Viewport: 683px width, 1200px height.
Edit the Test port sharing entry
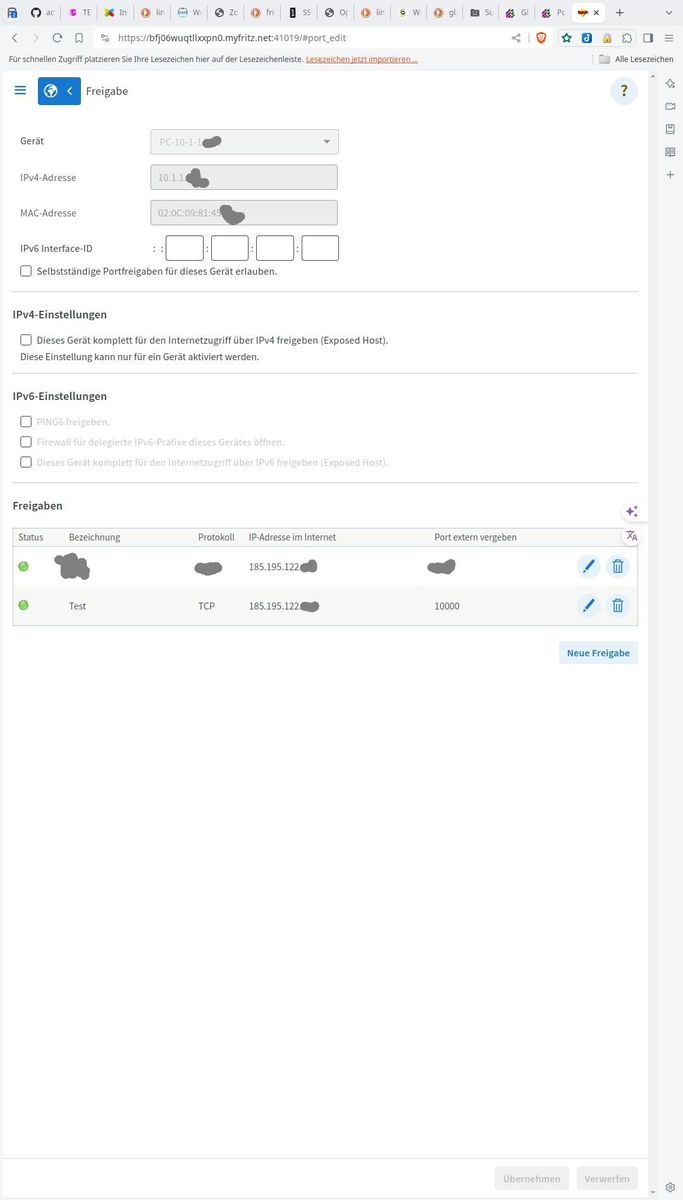coord(589,605)
